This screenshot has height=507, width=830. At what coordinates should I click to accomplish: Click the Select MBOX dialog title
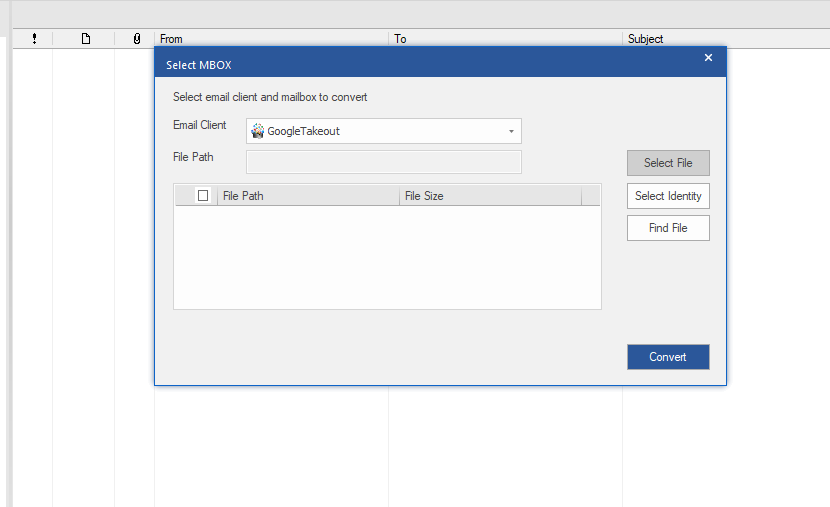click(x=199, y=65)
